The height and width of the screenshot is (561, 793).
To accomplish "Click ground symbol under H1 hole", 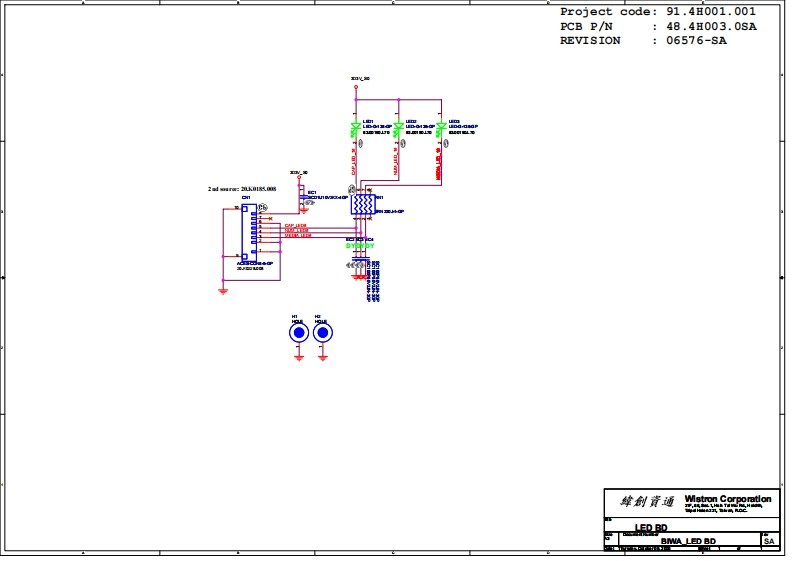I will (299, 358).
